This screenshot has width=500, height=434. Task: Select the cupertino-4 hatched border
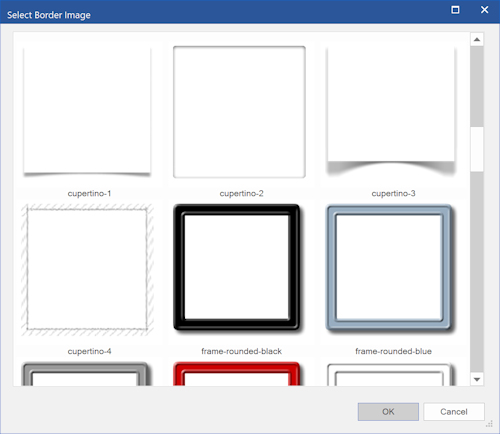87,270
